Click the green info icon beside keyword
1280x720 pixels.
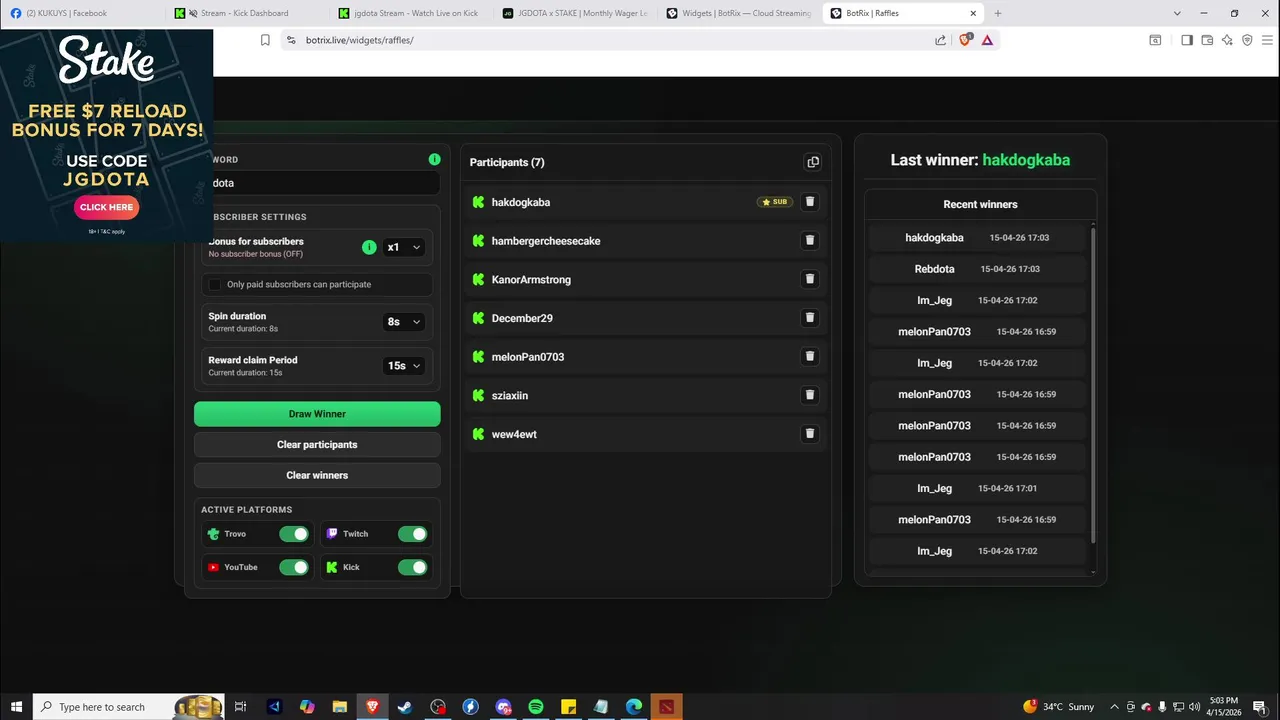(x=434, y=159)
